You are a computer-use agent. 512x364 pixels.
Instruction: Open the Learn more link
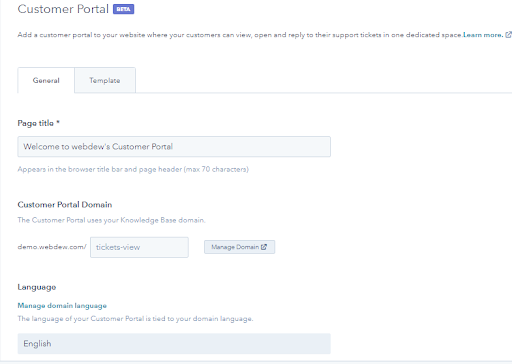(x=483, y=35)
